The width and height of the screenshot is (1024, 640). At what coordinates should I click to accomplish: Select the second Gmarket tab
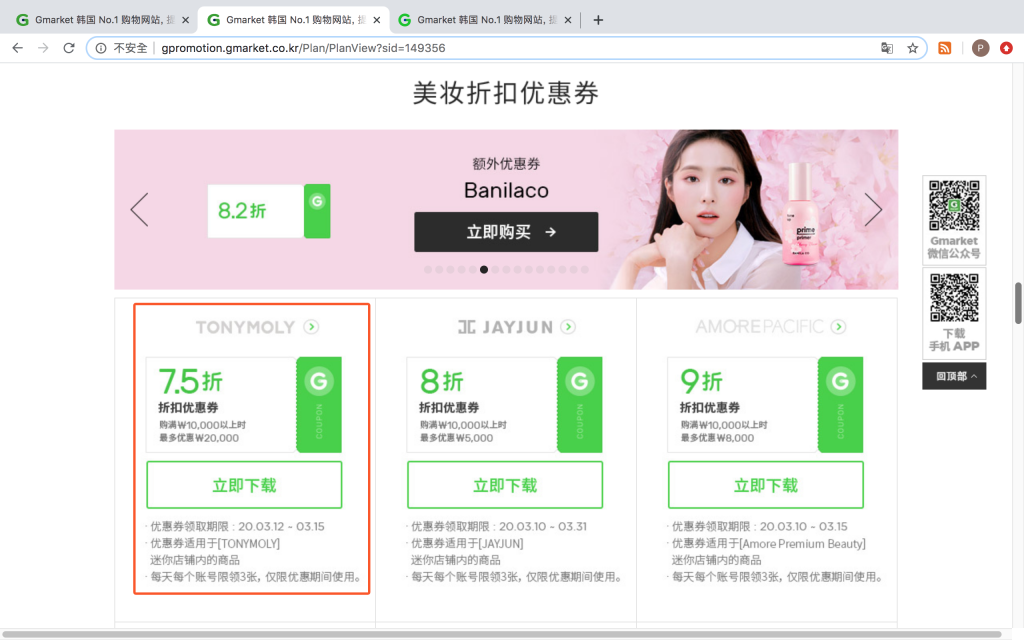coord(293,20)
